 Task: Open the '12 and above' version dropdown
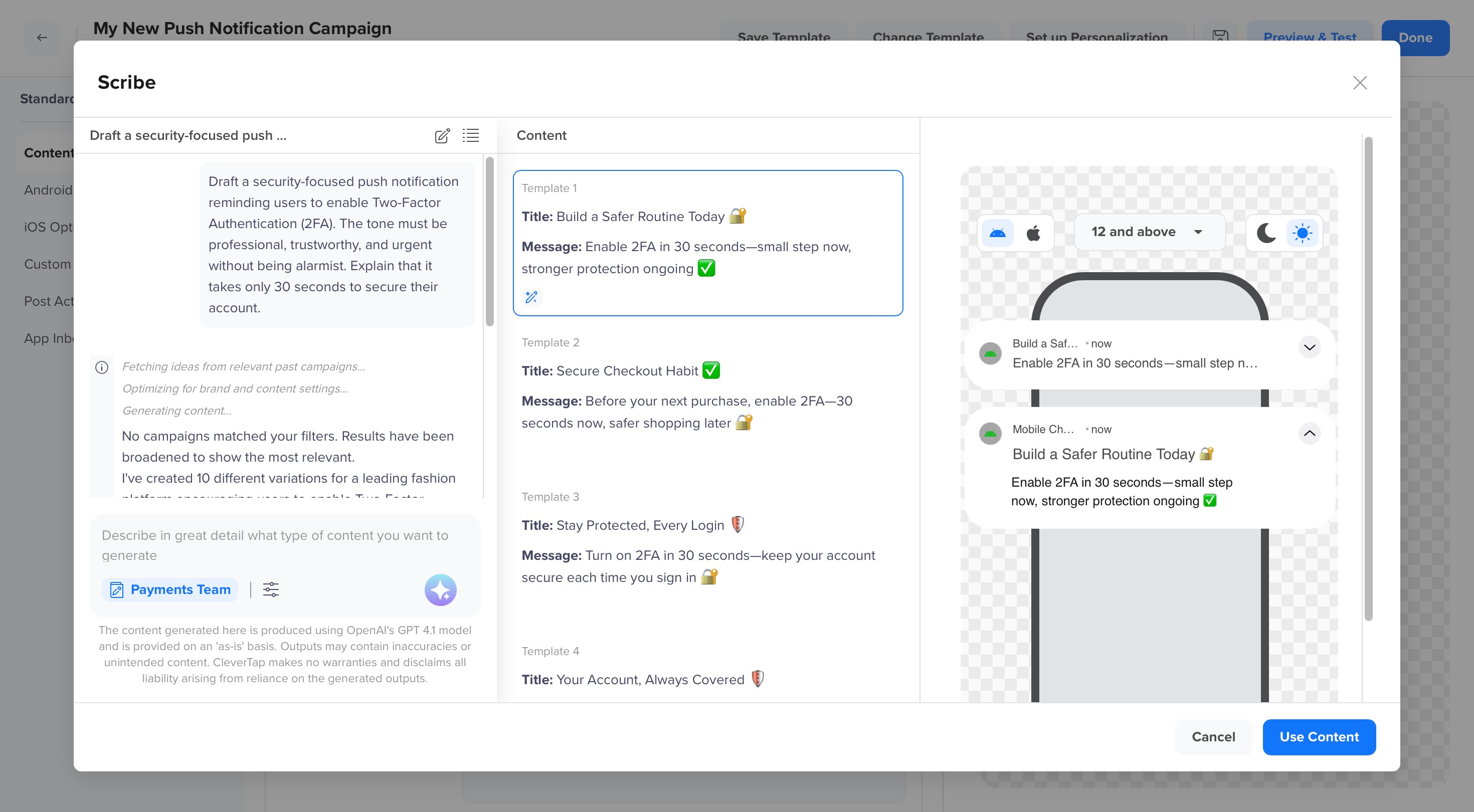point(1149,232)
